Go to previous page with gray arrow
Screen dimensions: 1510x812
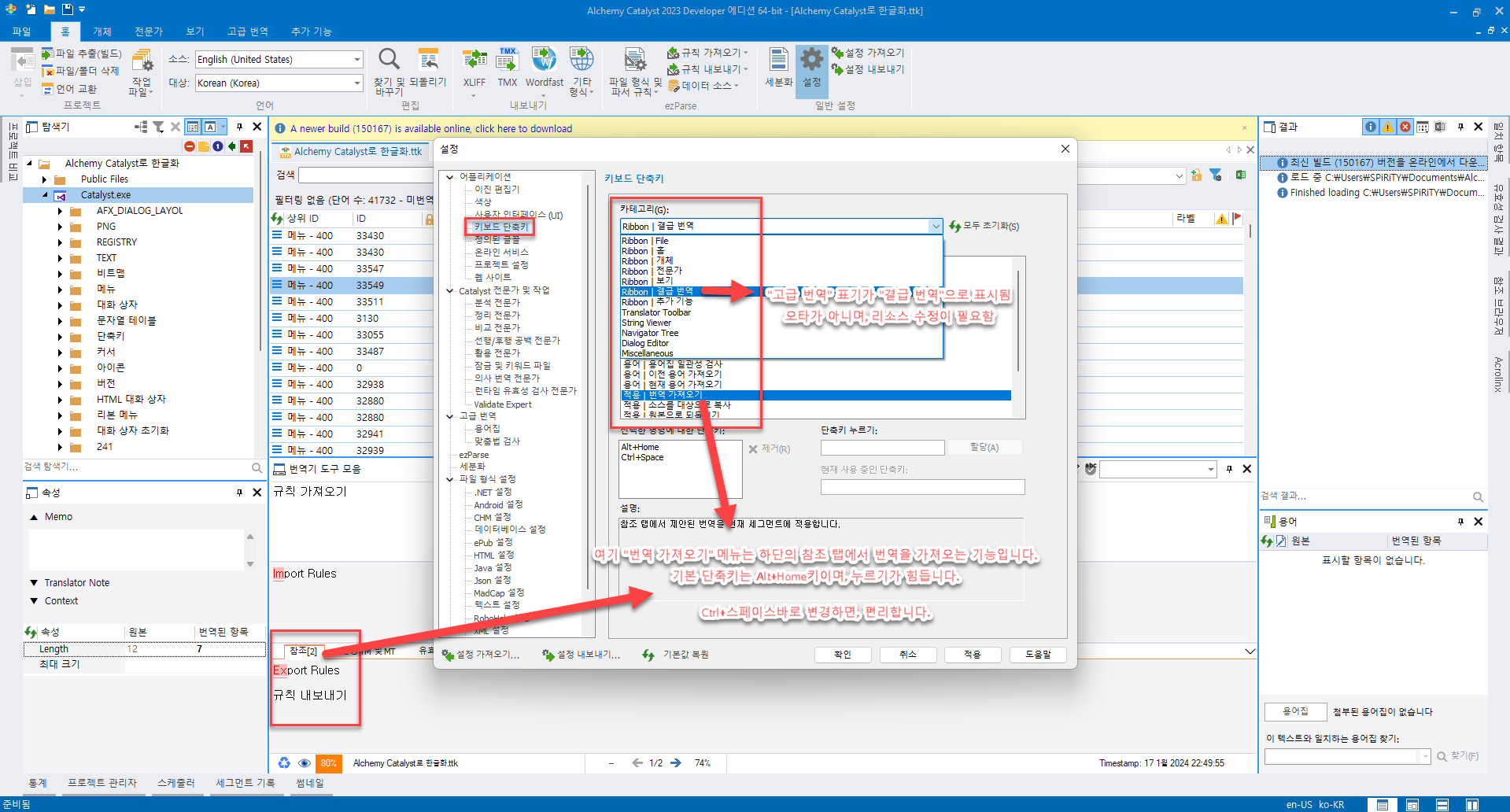637,762
